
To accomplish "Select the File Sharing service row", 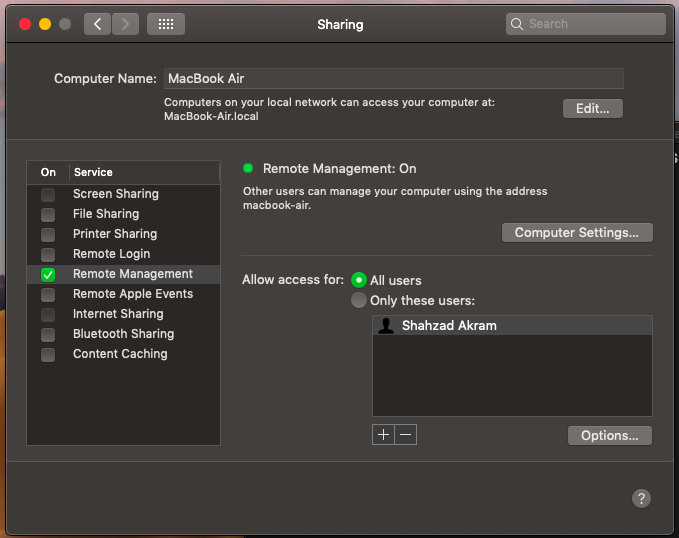I will tap(123, 214).
